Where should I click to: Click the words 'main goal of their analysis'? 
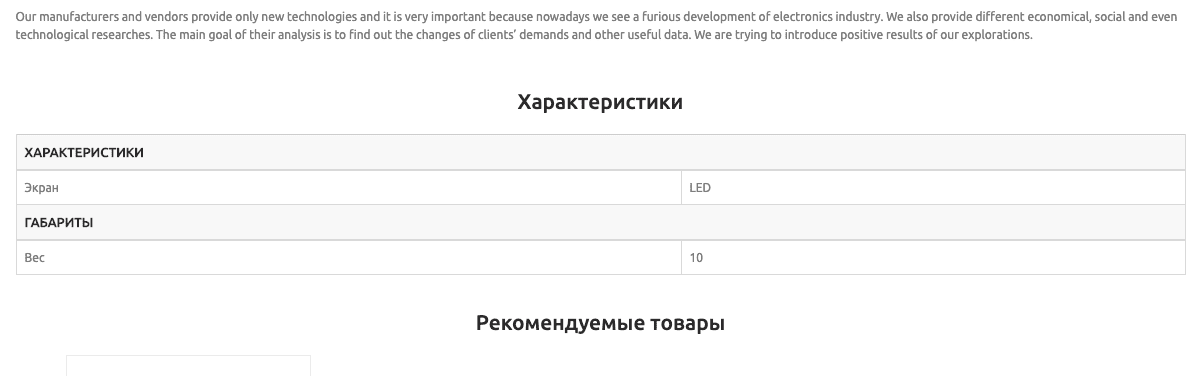(x=249, y=35)
